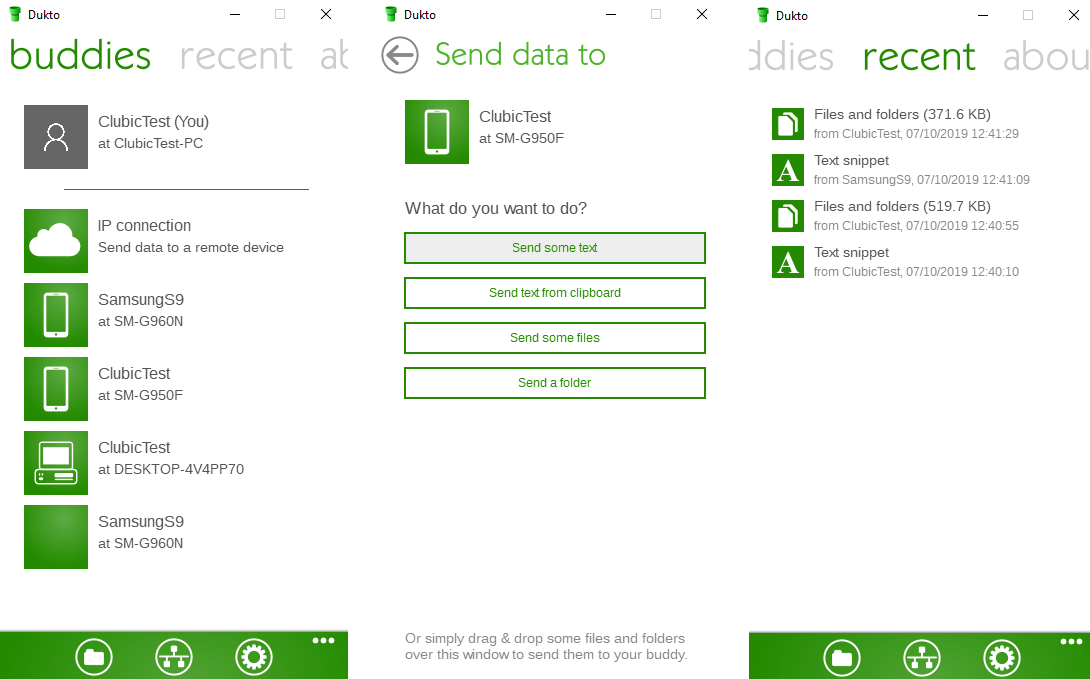This screenshot has height=679, width=1090.
Task: Click the 'A' icon for the 12:40:10 text snippet
Action: point(788,262)
